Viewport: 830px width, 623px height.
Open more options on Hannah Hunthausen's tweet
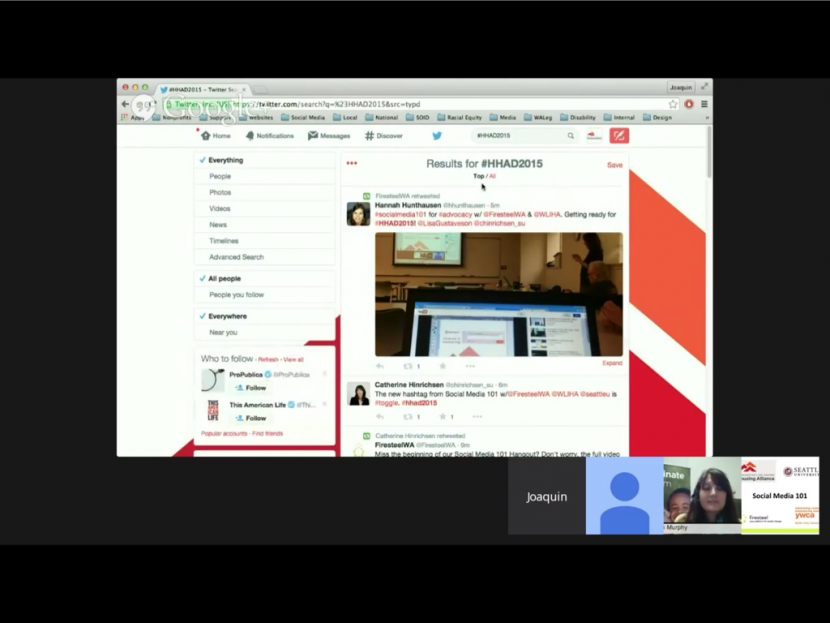coord(470,366)
